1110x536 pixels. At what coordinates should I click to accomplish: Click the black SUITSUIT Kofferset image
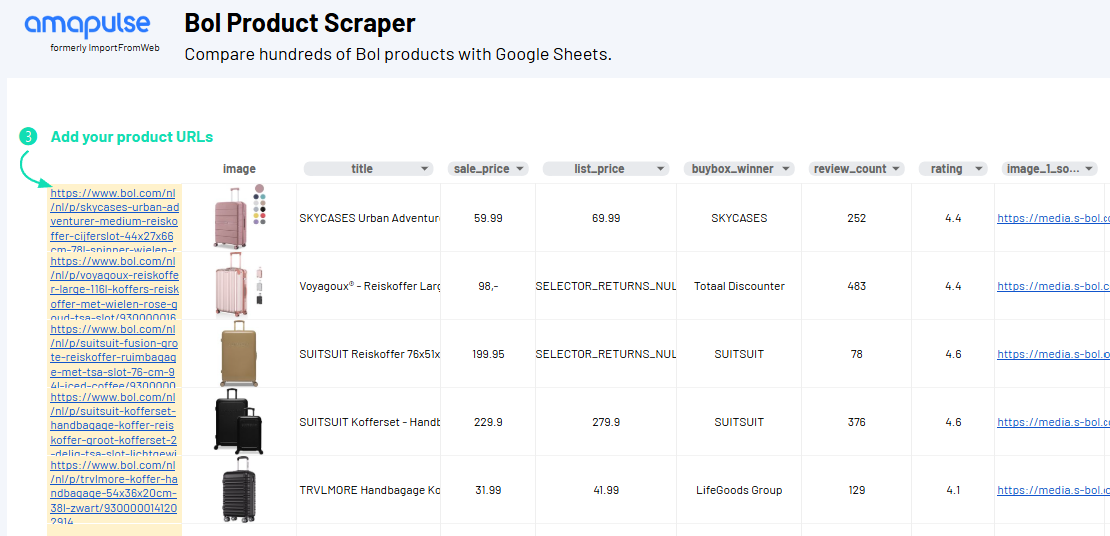(x=239, y=421)
